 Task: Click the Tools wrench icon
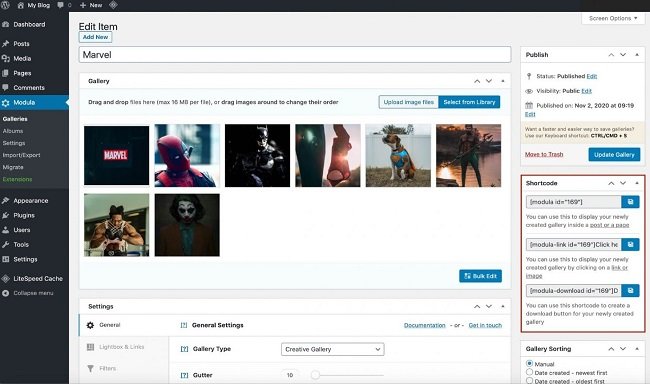pos(5,245)
